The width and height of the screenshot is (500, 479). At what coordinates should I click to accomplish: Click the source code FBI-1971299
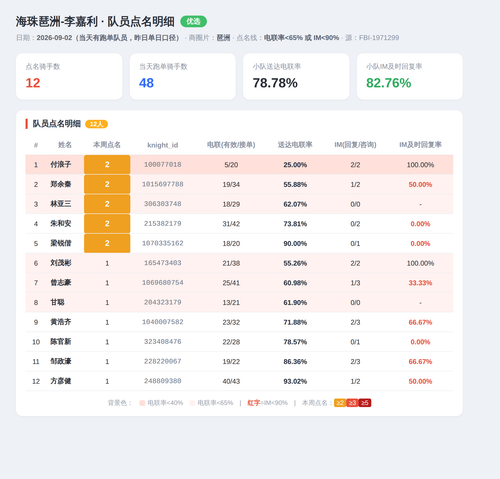[379, 38]
